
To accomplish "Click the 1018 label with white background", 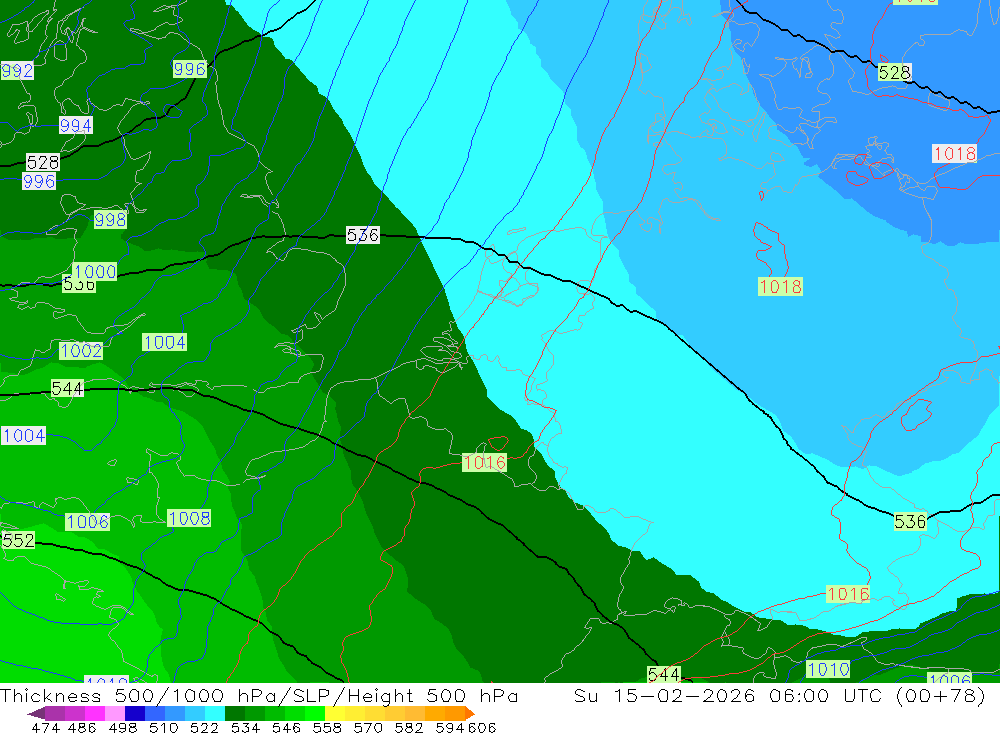I will 954,153.
